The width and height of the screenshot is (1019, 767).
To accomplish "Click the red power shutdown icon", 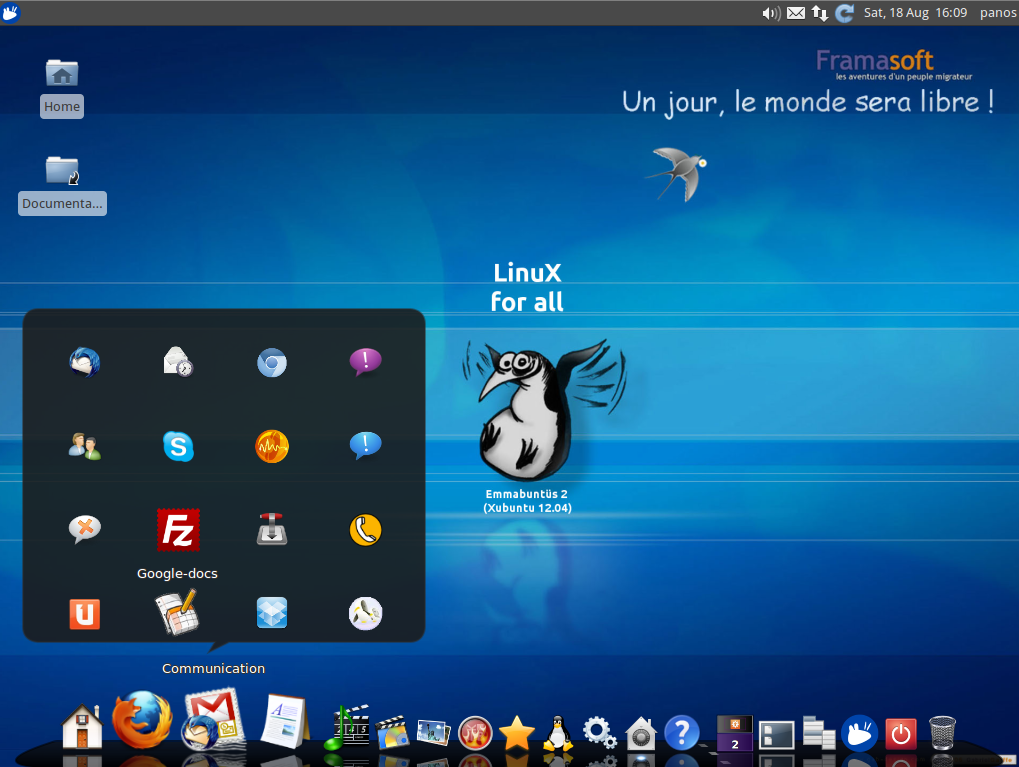I will (901, 733).
